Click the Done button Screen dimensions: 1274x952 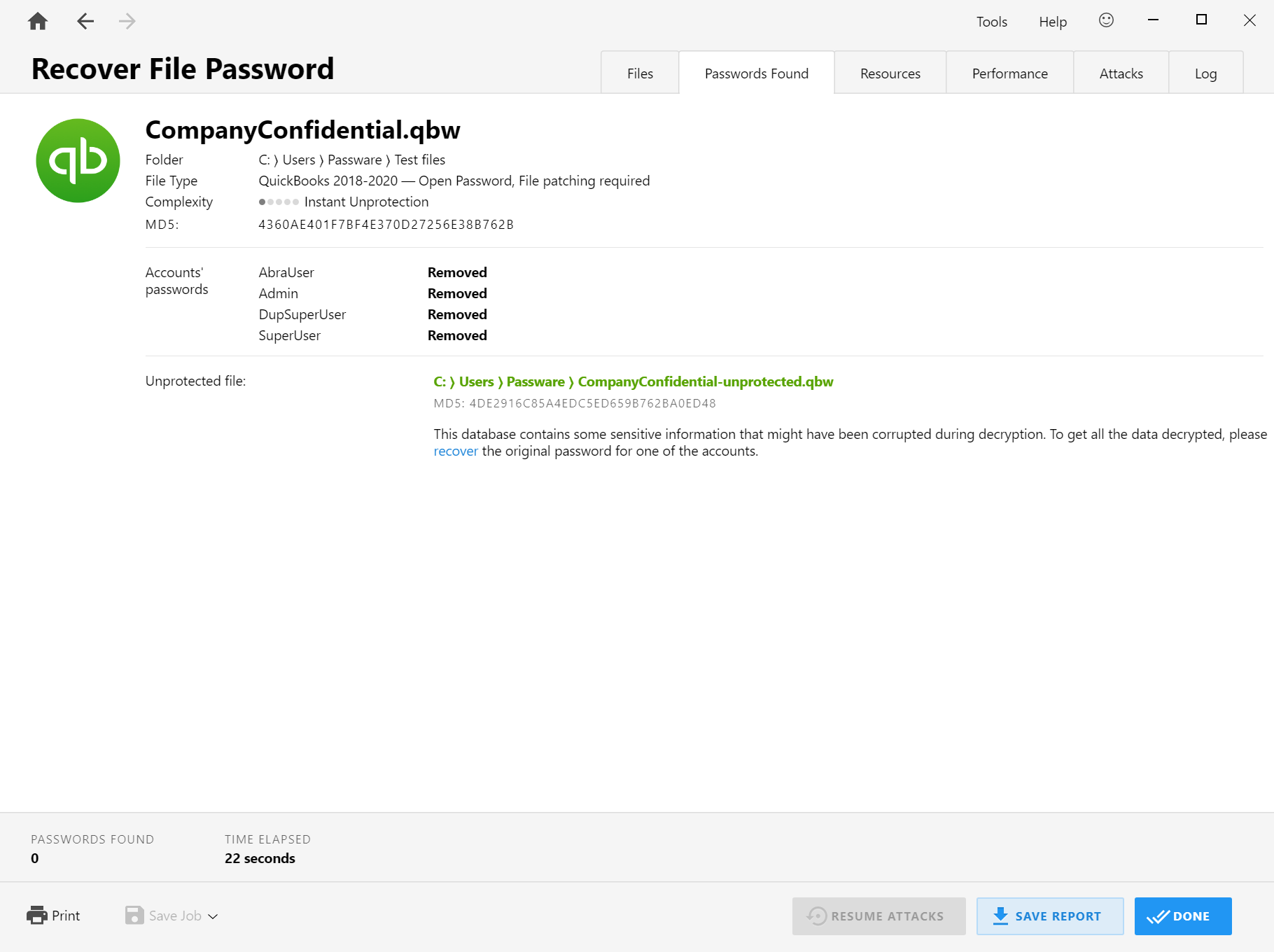pos(1183,916)
